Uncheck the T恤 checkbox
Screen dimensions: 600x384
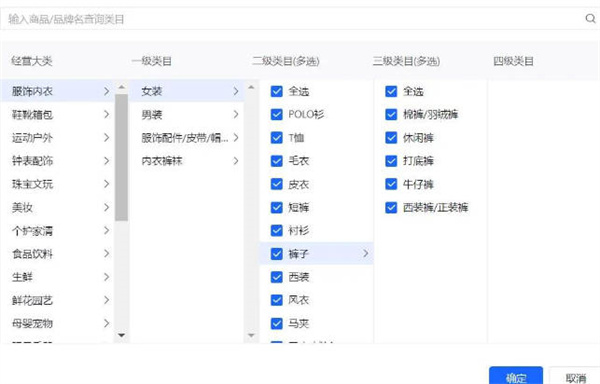coord(276,138)
